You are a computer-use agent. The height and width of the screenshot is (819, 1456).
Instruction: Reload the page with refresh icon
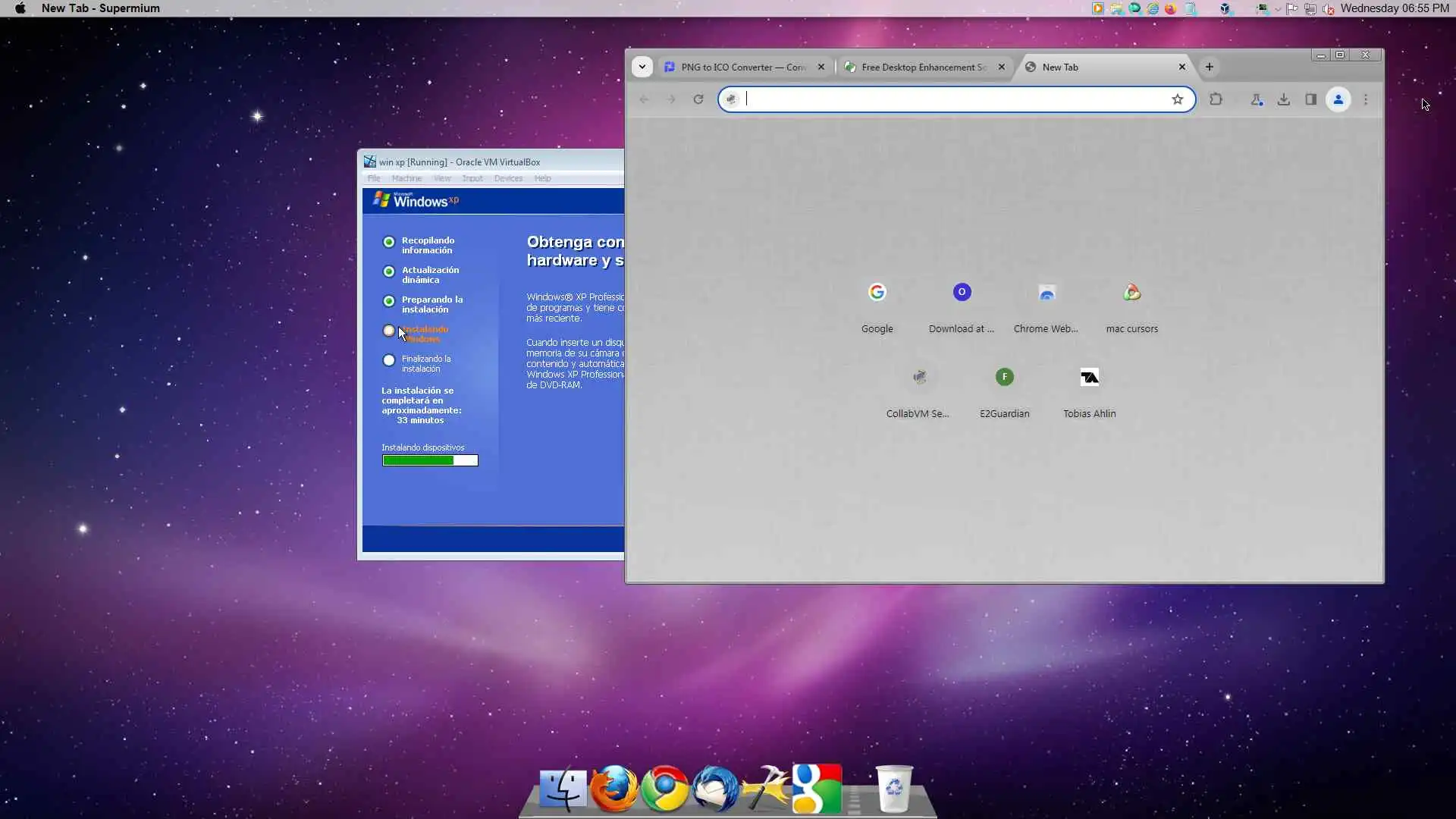click(698, 99)
